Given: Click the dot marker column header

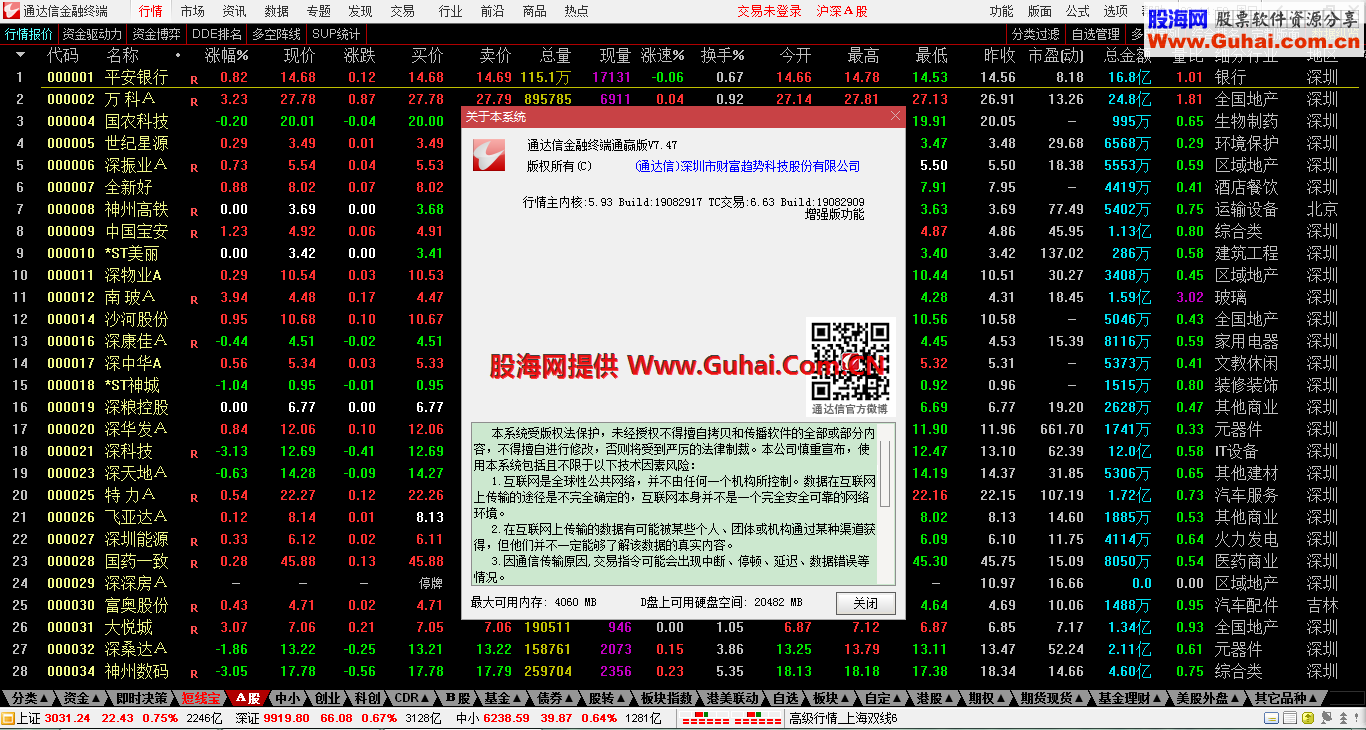Looking at the screenshot, I should pyautogui.click(x=178, y=56).
